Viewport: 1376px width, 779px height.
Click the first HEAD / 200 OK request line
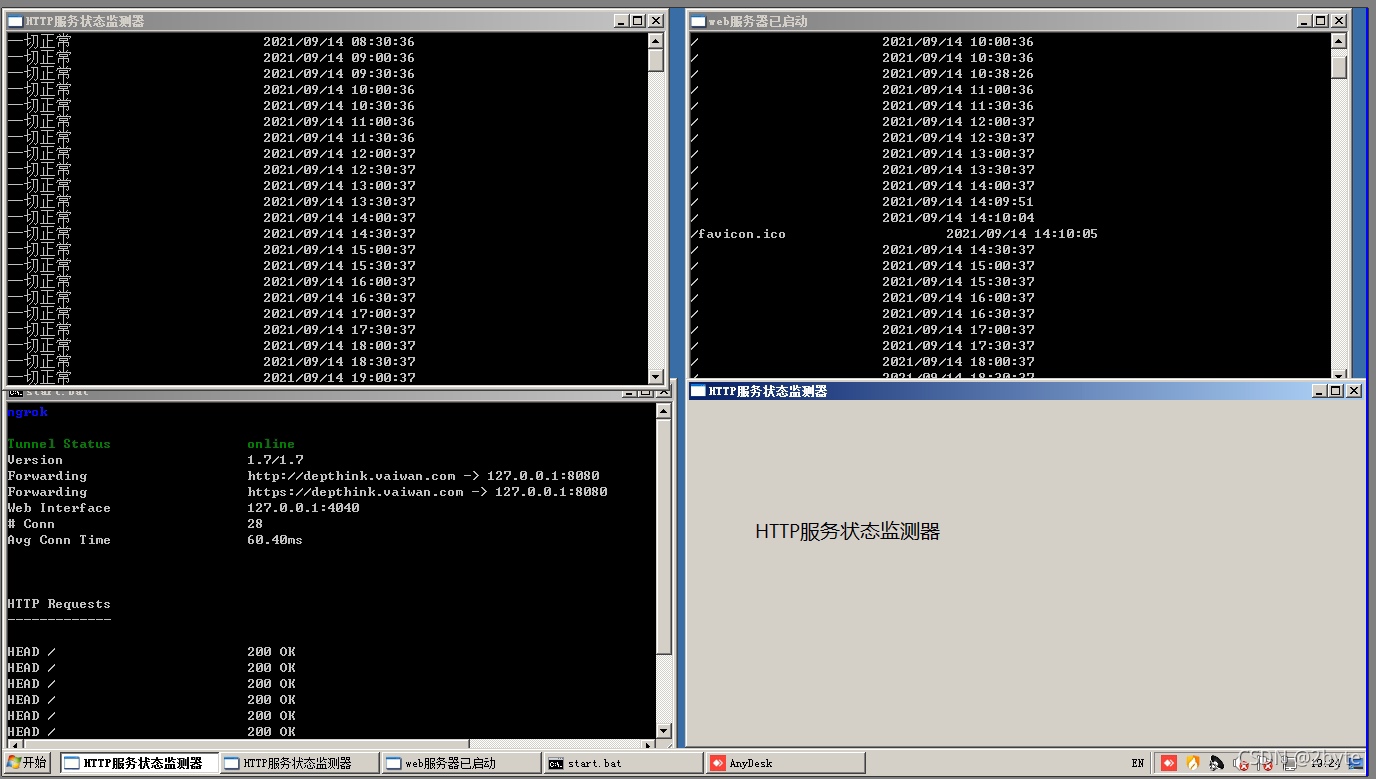tap(151, 652)
